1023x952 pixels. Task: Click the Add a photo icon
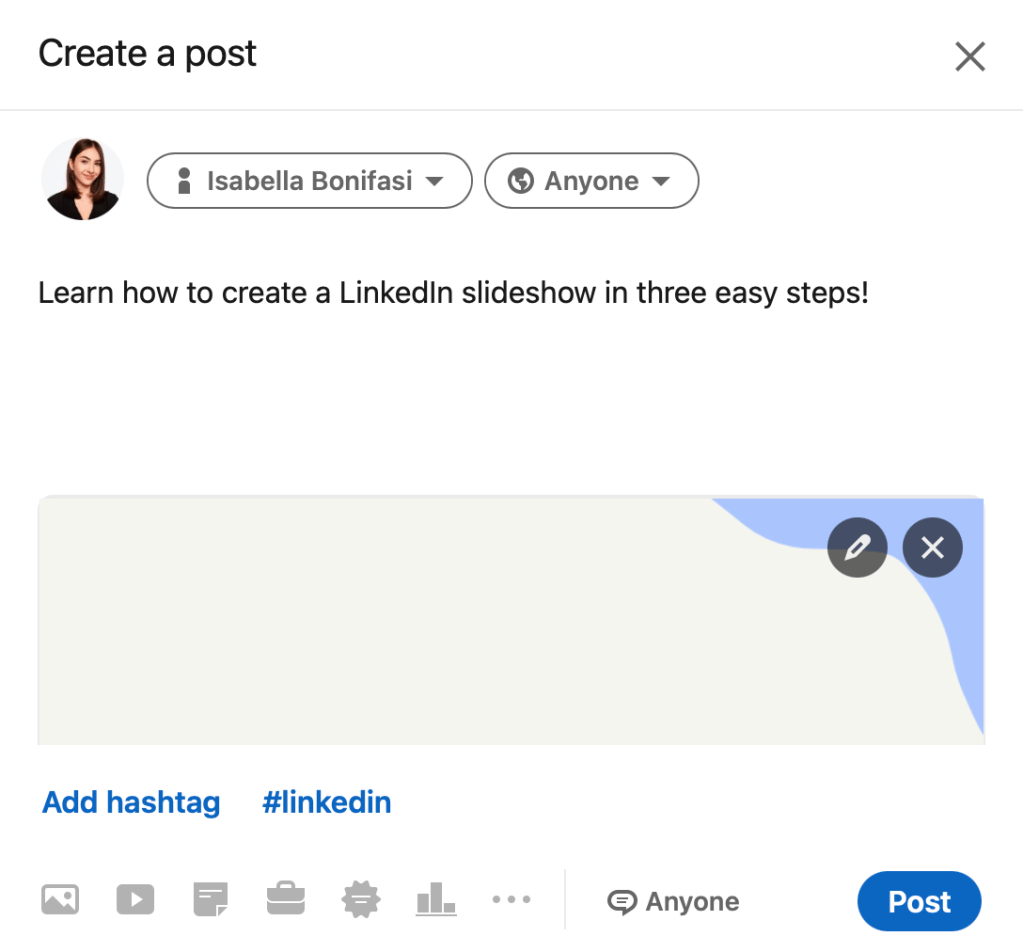[x=60, y=899]
